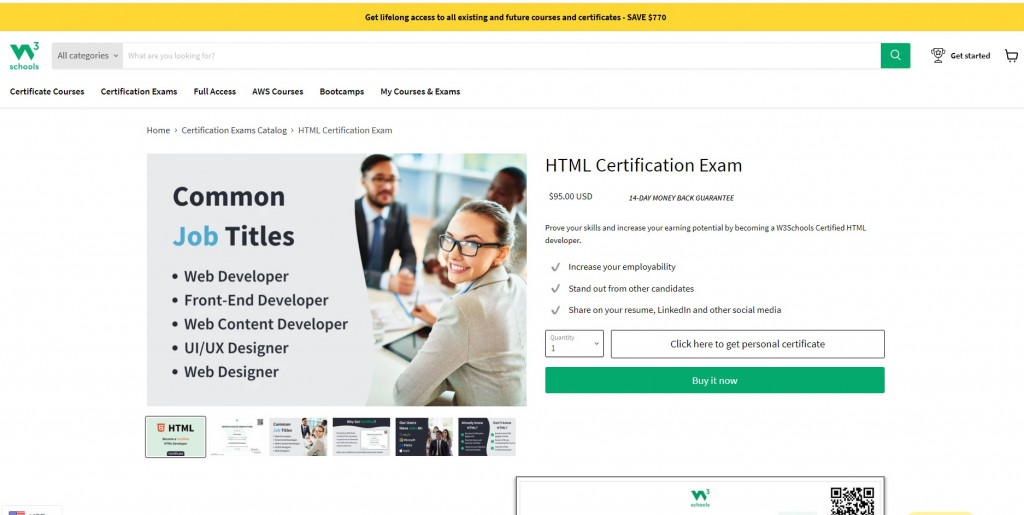Click the Get started link
This screenshot has height=515, width=1024.
coord(970,55)
